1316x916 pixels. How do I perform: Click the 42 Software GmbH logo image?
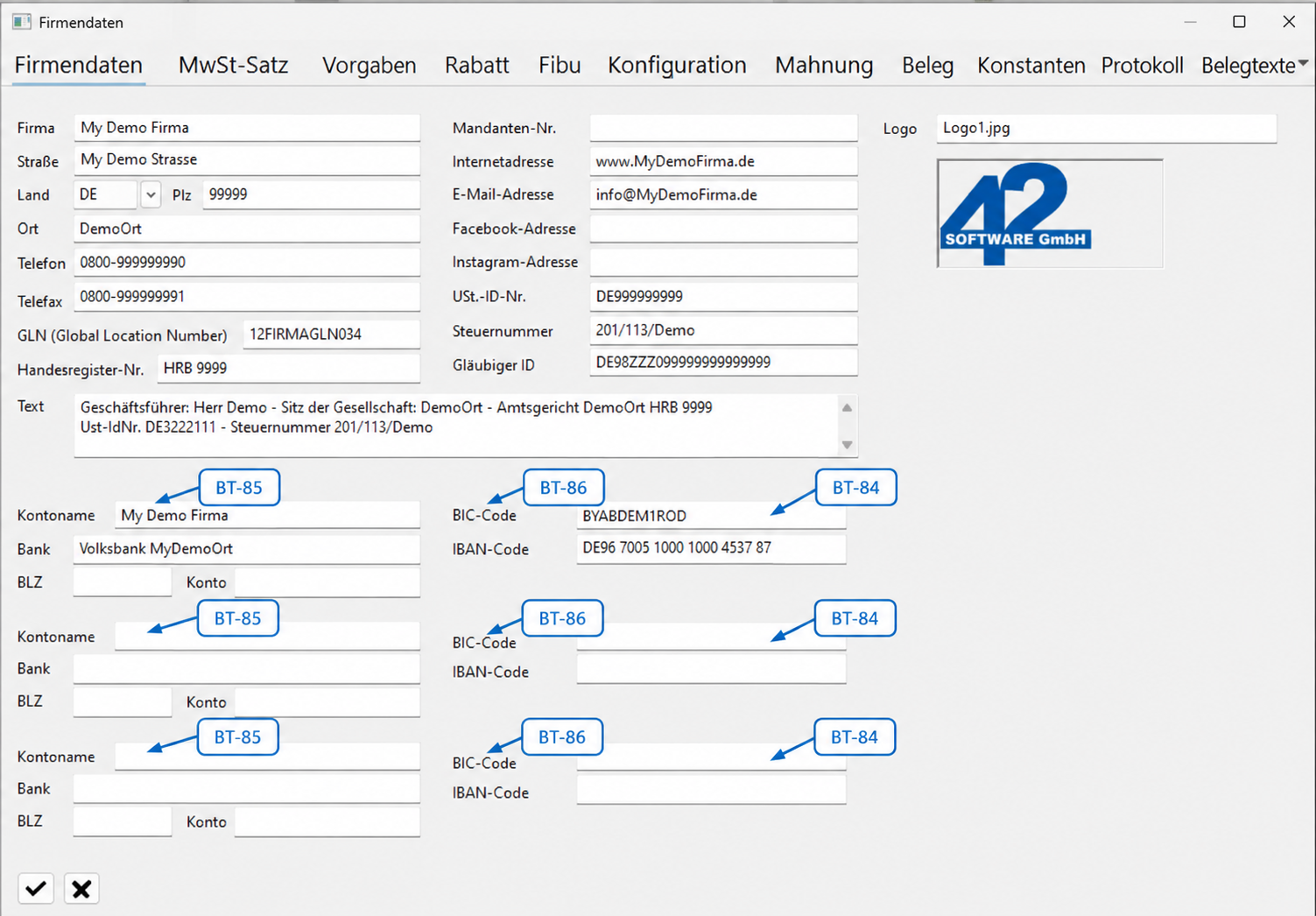(1050, 213)
